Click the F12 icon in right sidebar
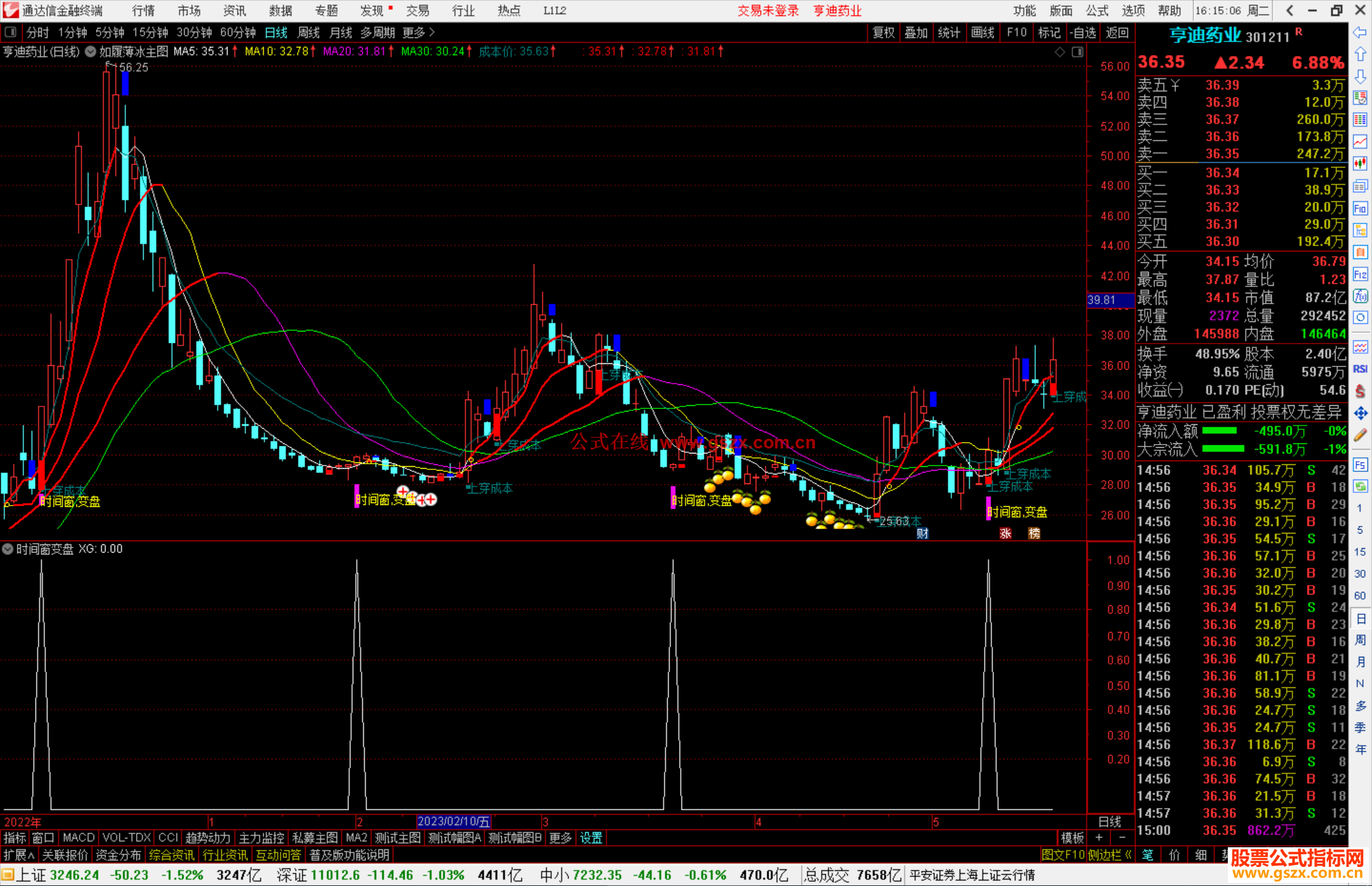 1360,274
